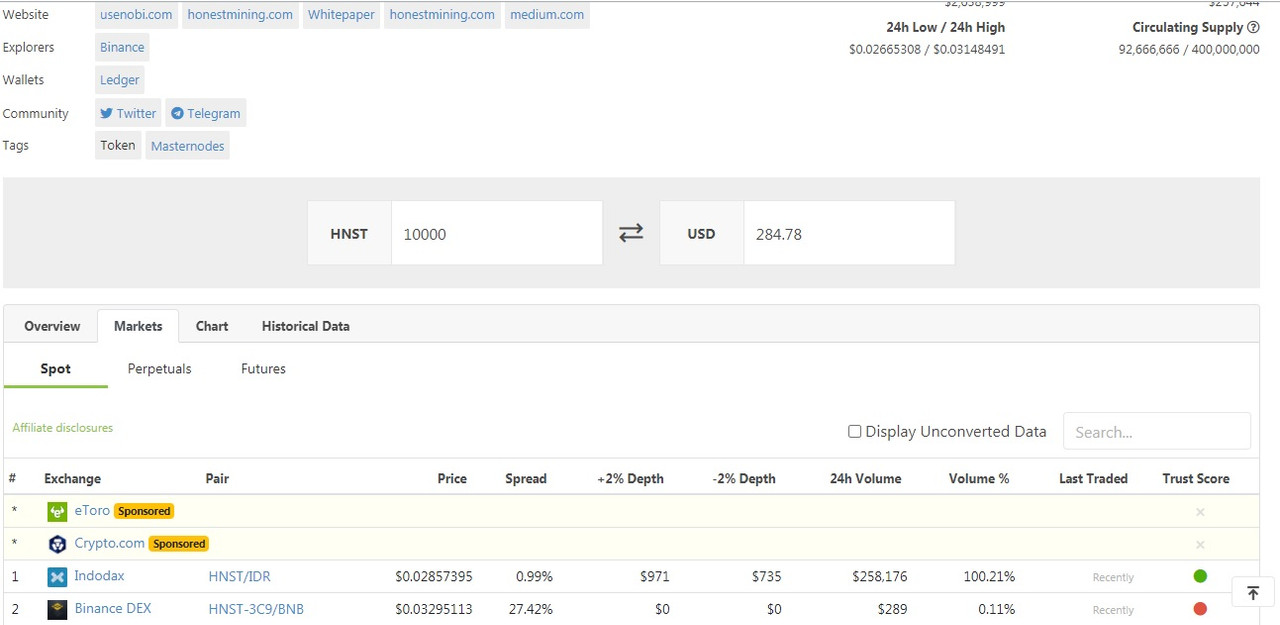
Task: Sort table by Spread column header
Action: click(526, 478)
